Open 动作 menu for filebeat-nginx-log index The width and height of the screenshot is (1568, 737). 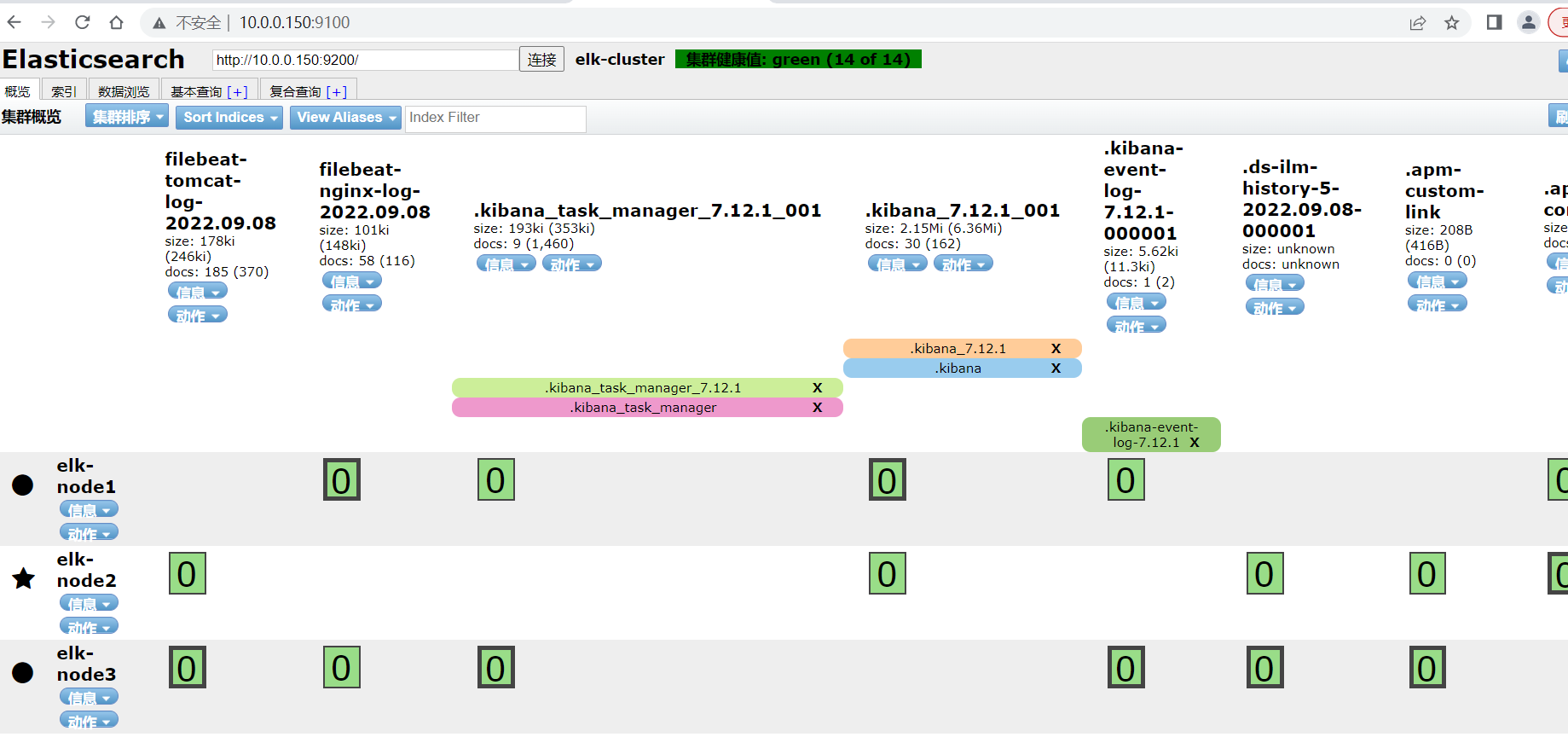[352, 305]
